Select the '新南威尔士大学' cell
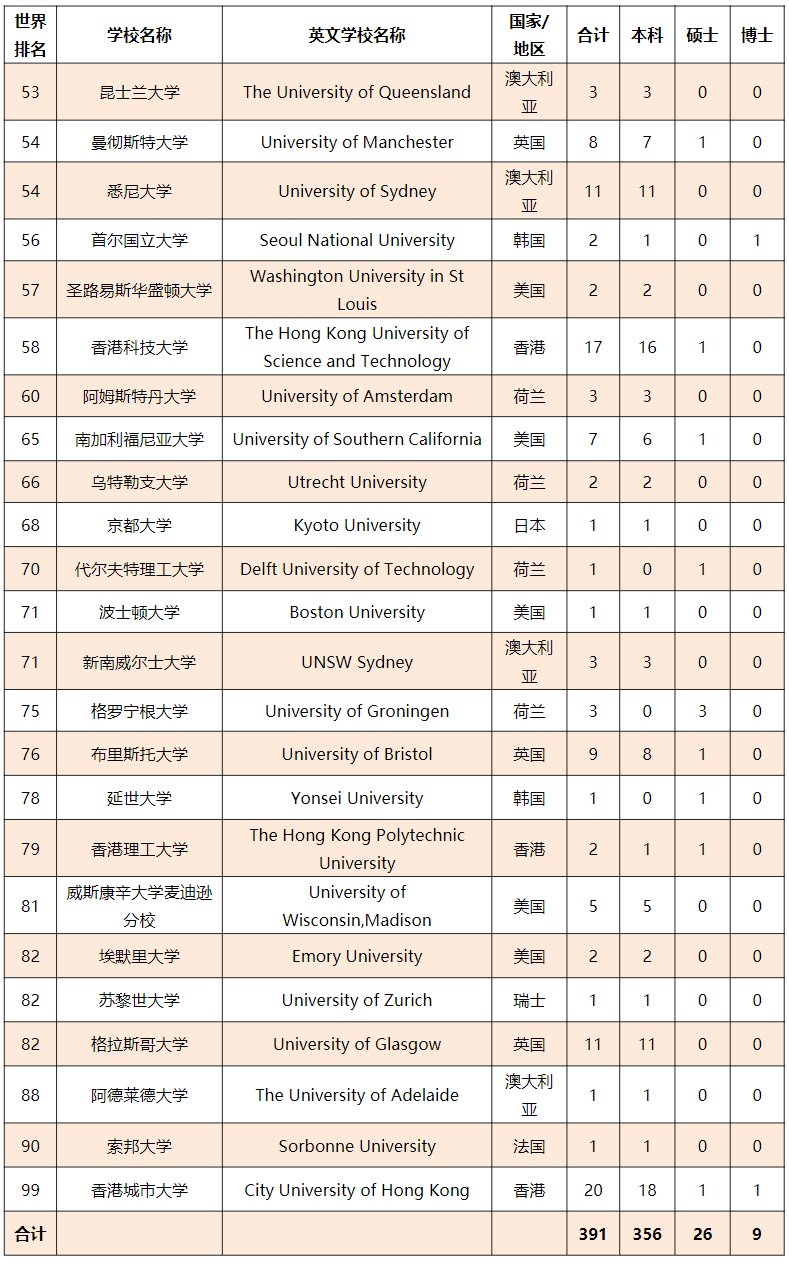 tap(139, 662)
